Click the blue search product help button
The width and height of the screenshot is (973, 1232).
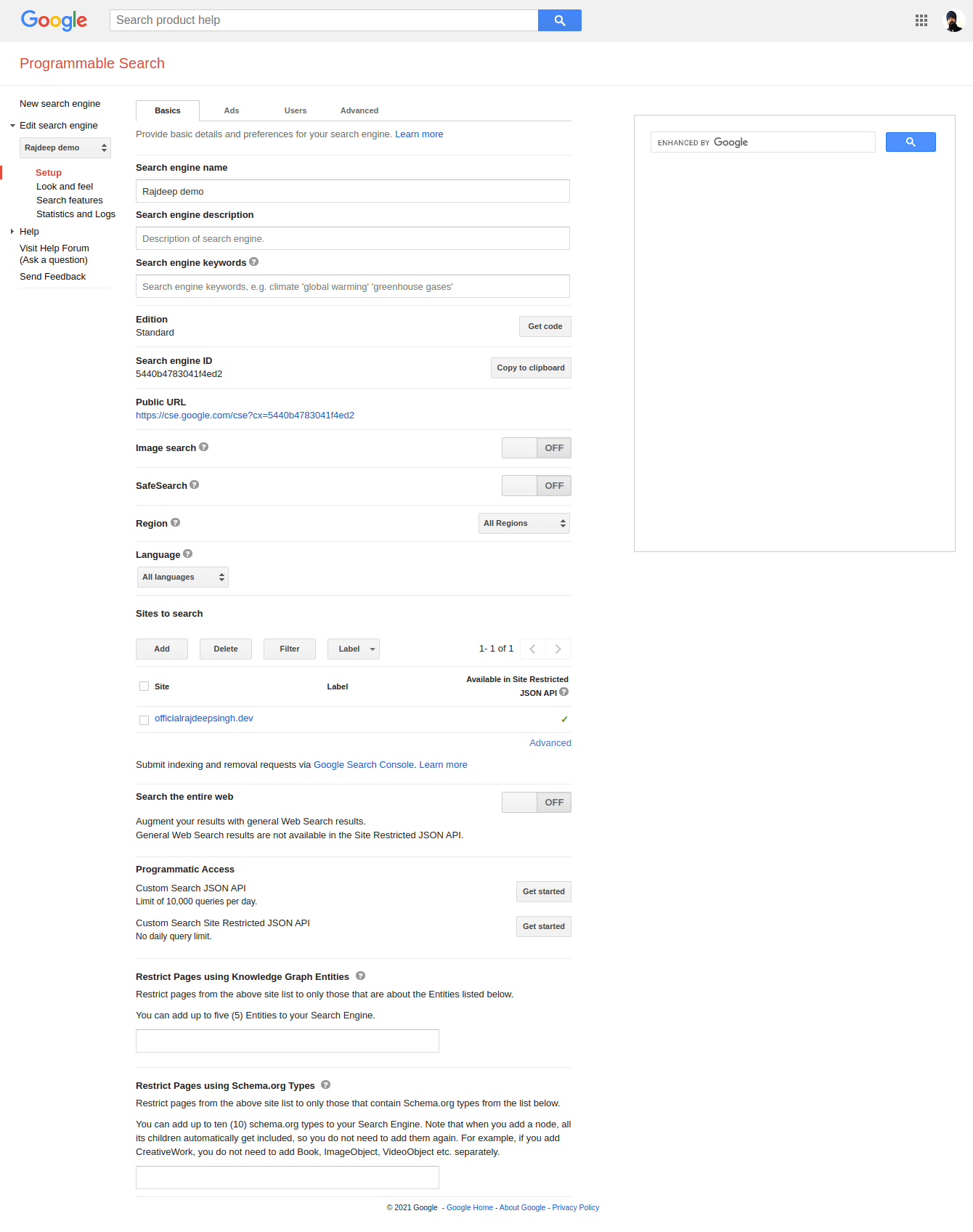click(x=559, y=20)
